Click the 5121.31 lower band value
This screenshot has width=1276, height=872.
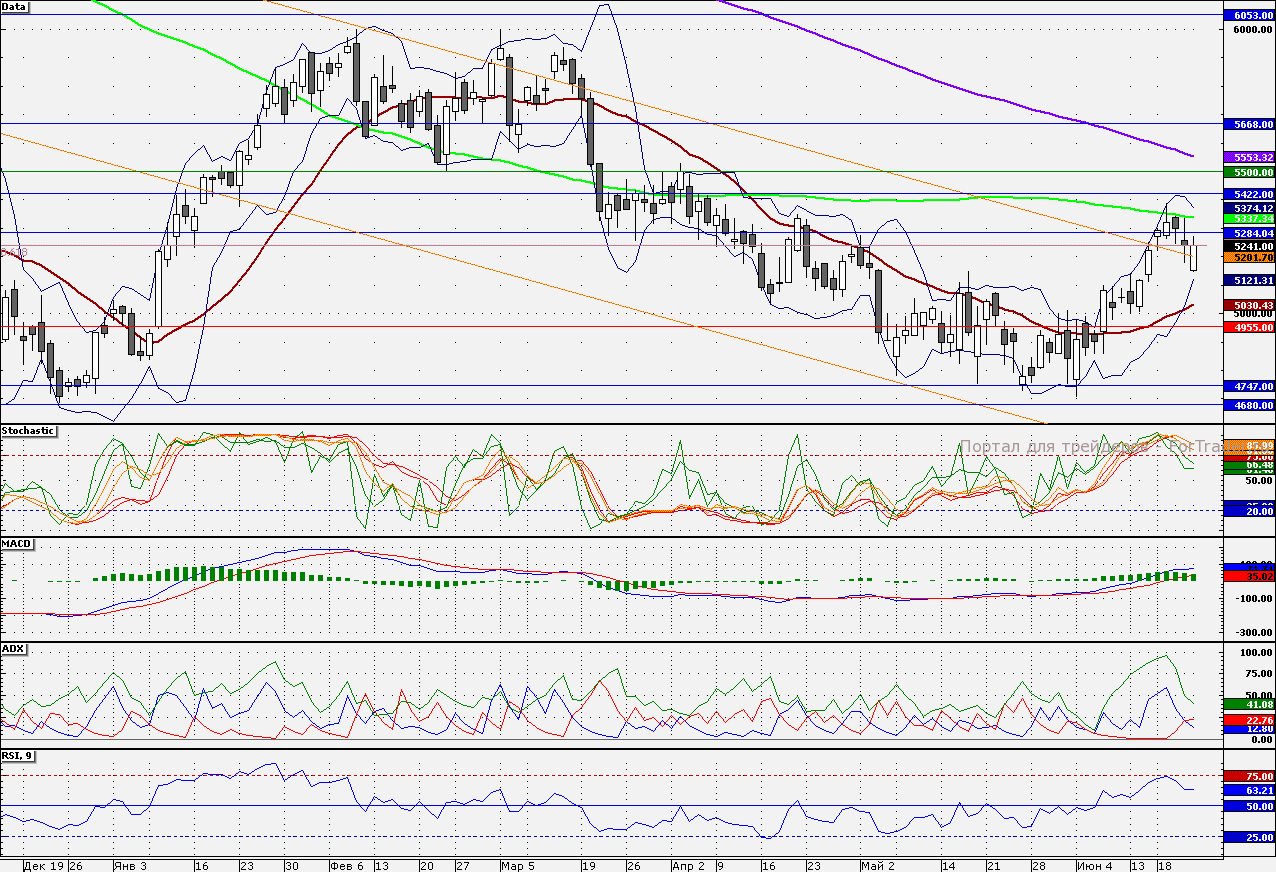point(1249,281)
